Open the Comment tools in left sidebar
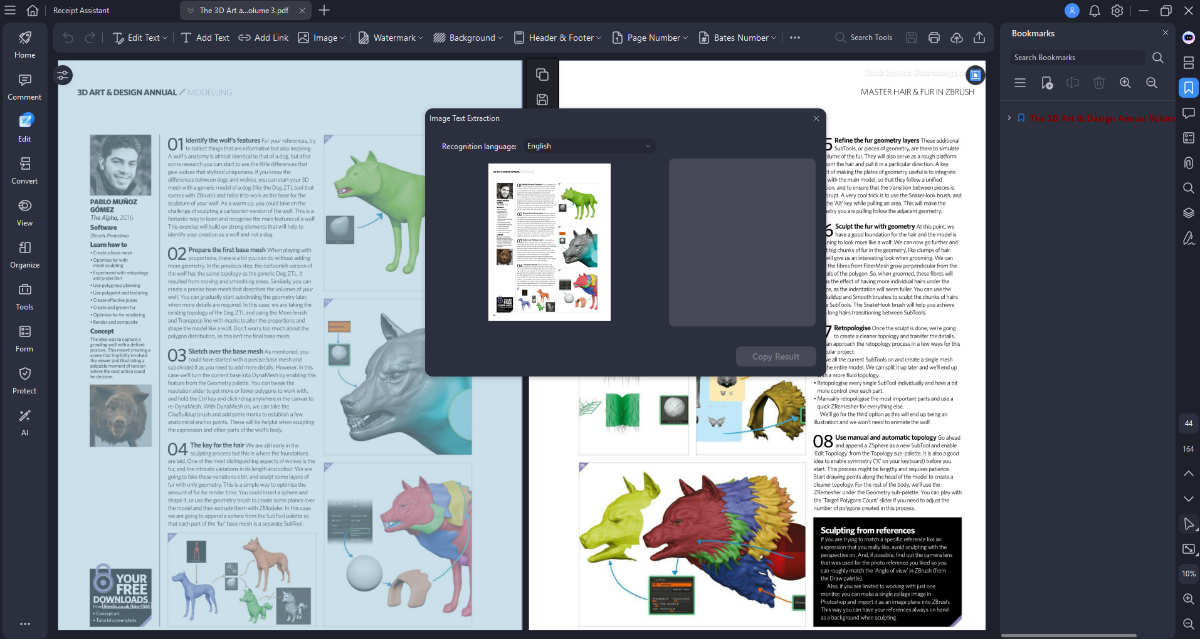 click(24, 87)
